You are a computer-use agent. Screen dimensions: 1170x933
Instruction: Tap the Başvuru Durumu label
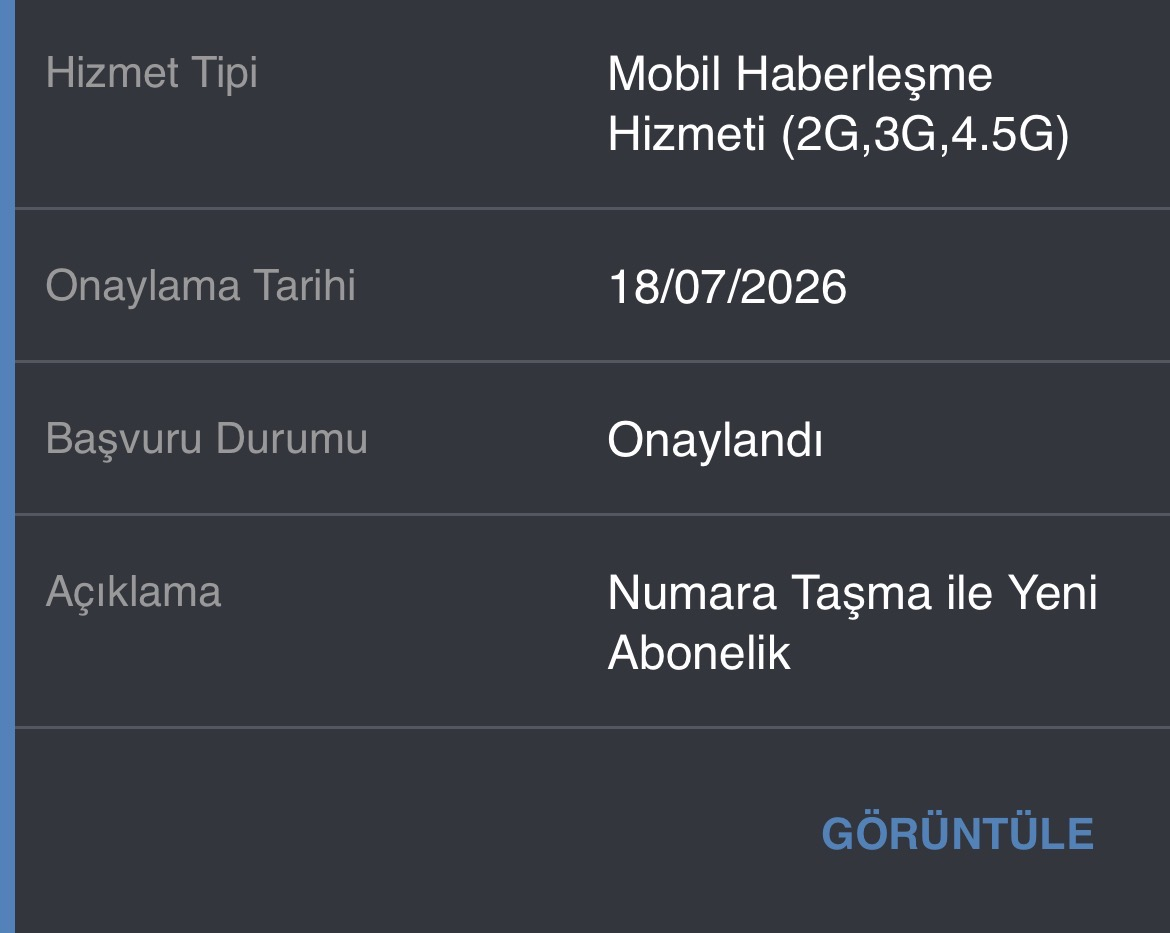tap(207, 440)
